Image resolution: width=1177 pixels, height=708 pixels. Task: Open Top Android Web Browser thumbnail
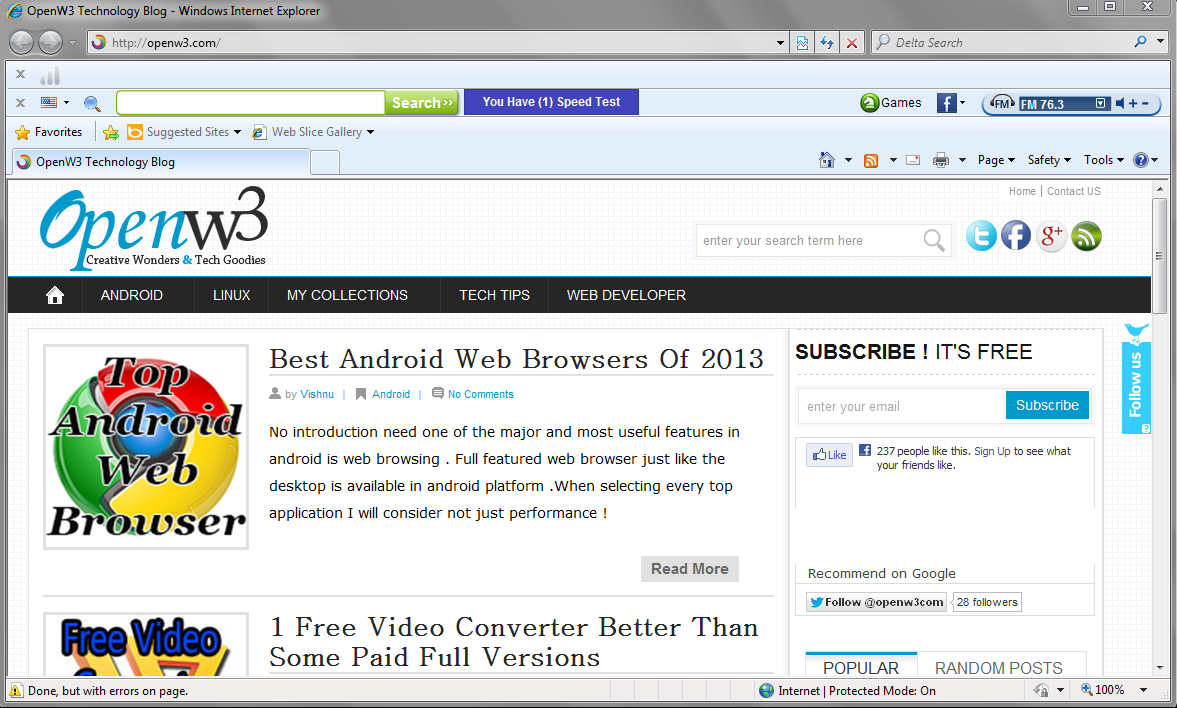pyautogui.click(x=146, y=447)
